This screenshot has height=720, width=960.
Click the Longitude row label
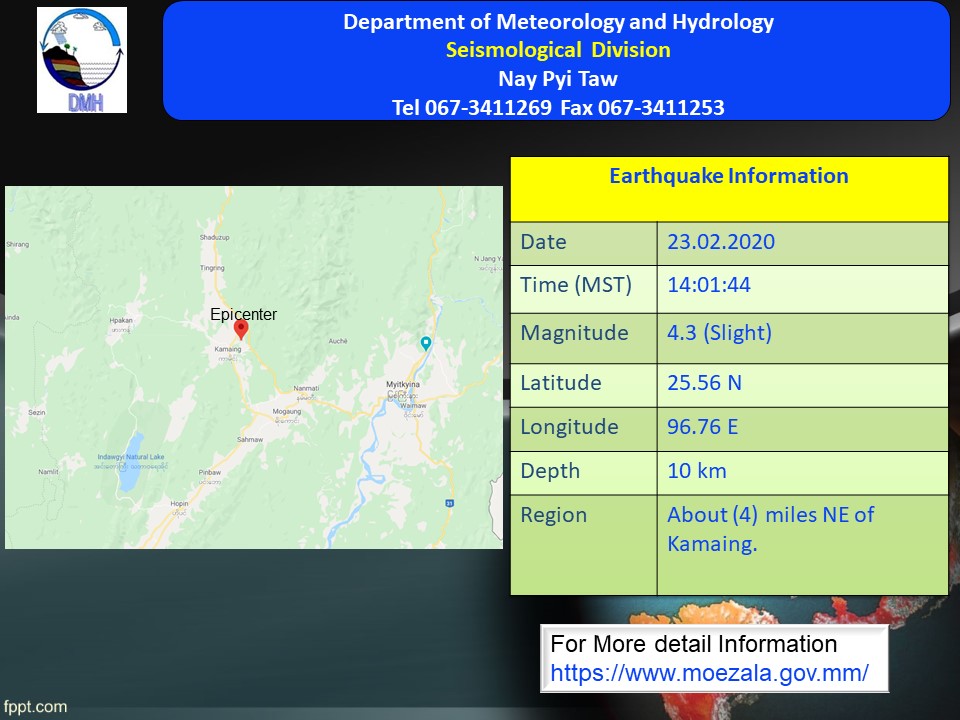click(x=569, y=427)
